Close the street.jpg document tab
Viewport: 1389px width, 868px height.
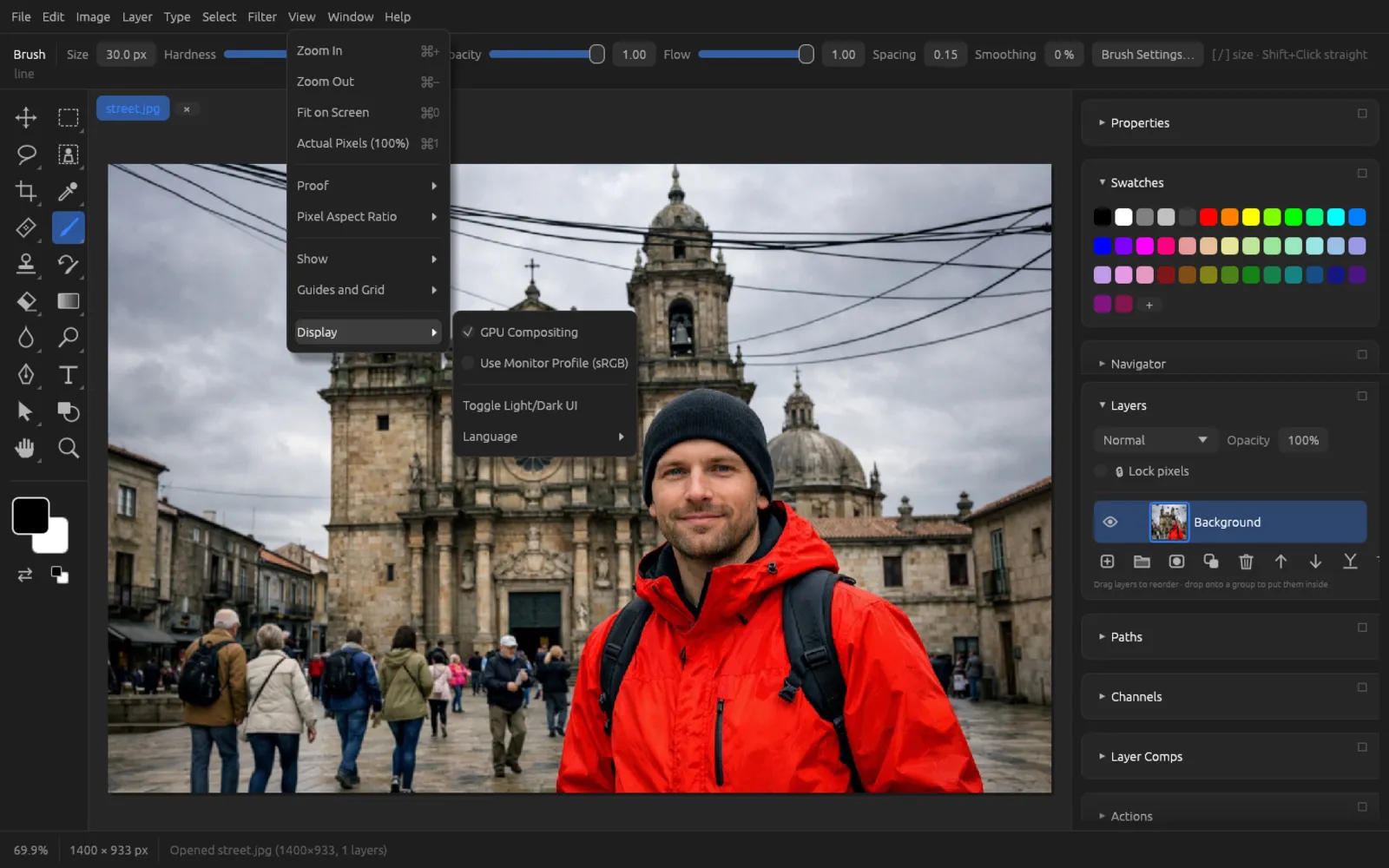tap(187, 108)
